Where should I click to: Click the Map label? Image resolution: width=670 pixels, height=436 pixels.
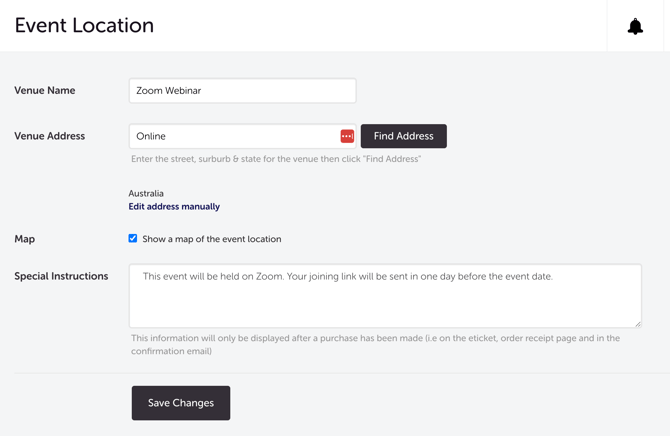(25, 239)
